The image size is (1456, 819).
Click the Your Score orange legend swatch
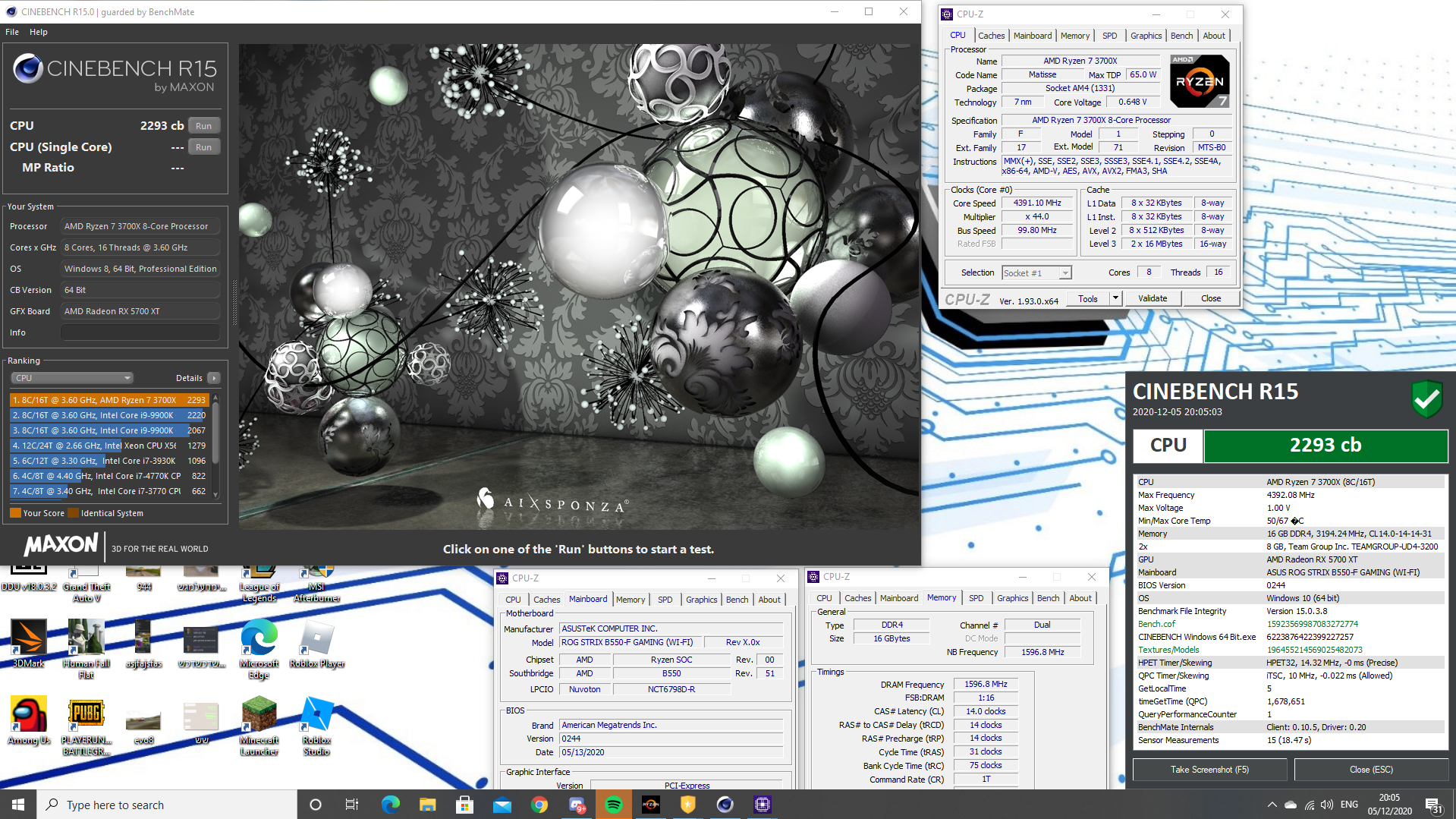coord(15,513)
